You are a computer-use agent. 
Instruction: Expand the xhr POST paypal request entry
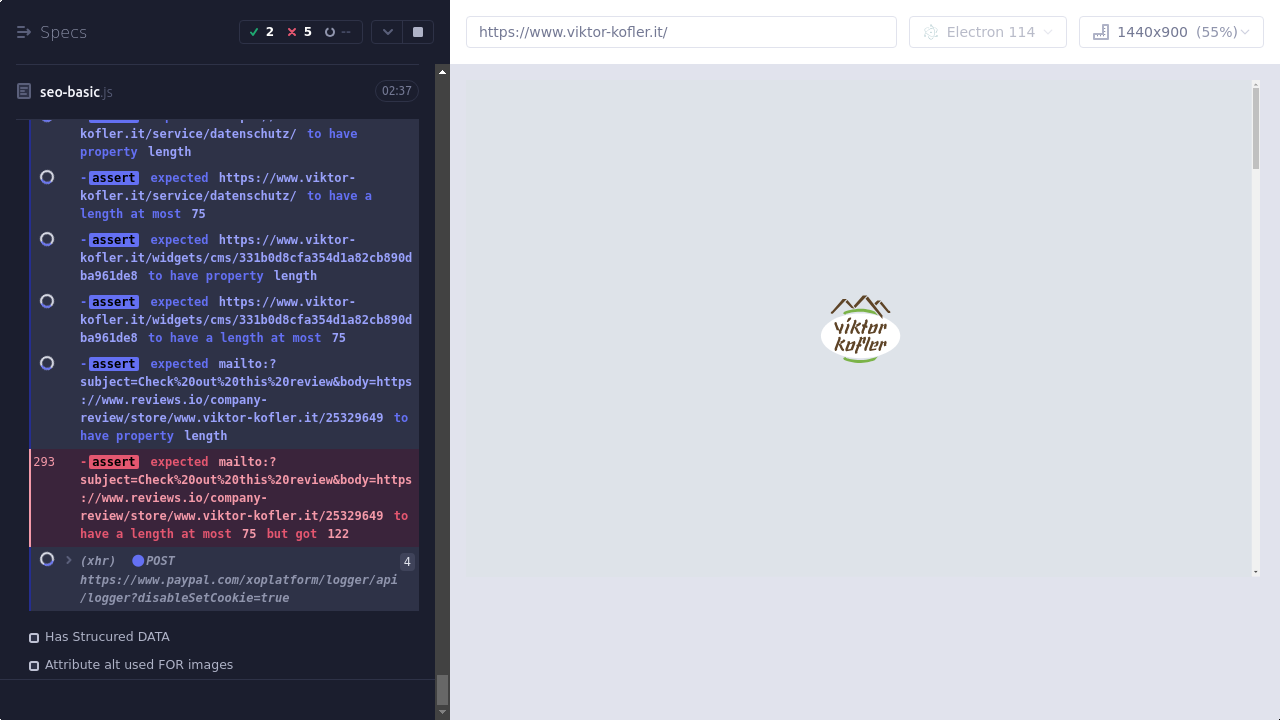(x=69, y=561)
